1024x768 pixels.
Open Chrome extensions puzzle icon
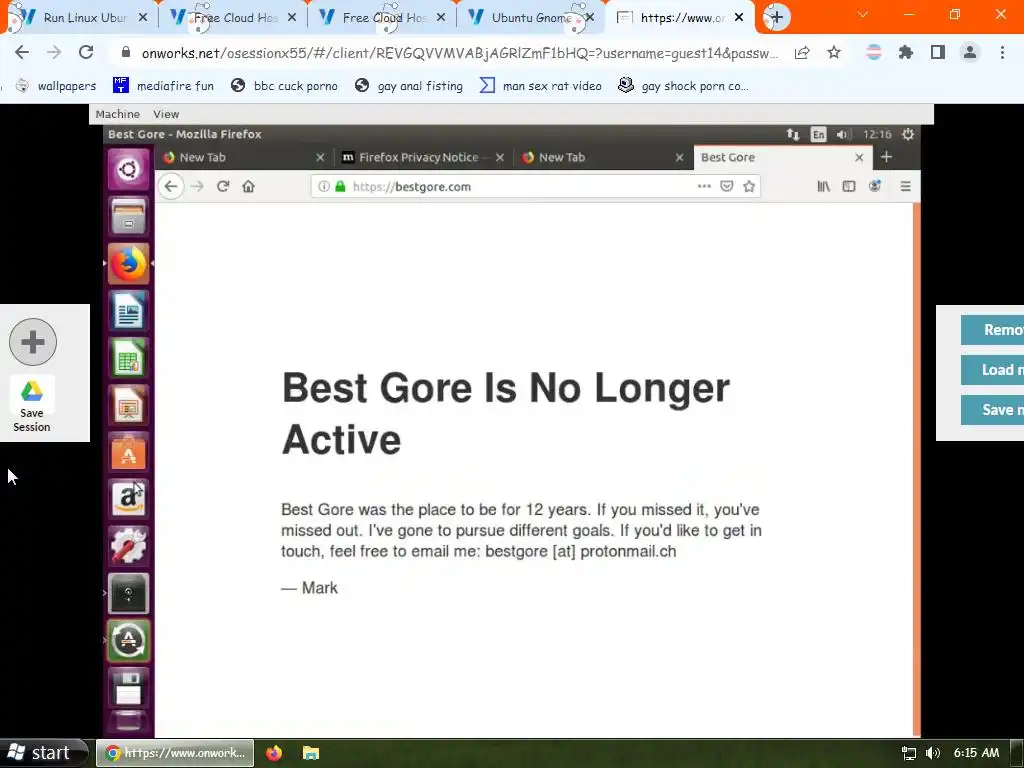[906, 52]
